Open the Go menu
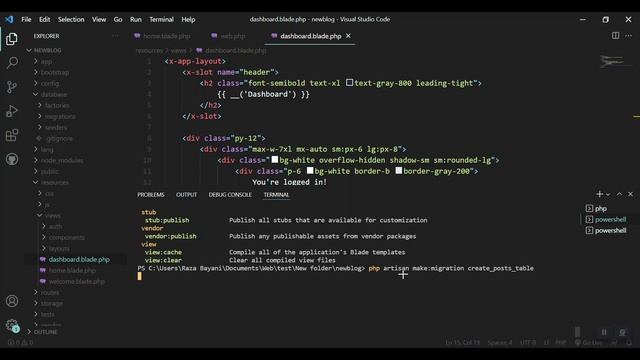640x360 pixels. [118, 19]
